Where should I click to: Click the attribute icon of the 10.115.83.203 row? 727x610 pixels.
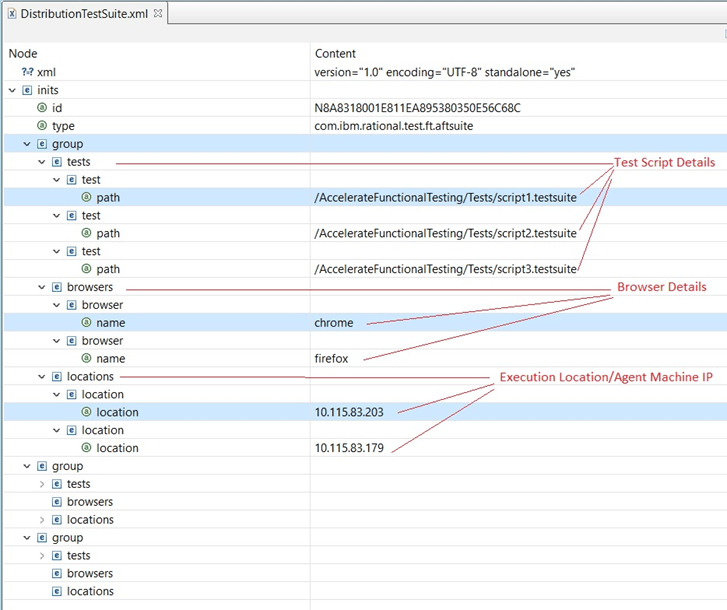pyautogui.click(x=86, y=412)
